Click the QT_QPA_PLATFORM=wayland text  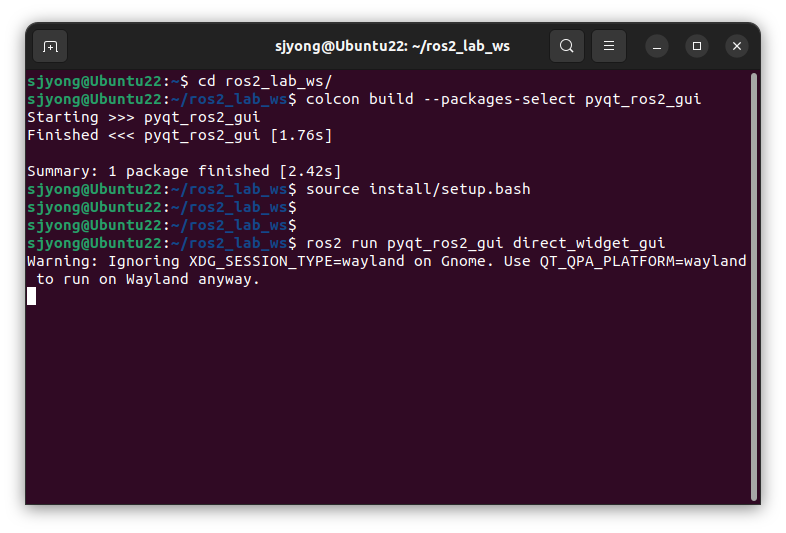click(643, 261)
